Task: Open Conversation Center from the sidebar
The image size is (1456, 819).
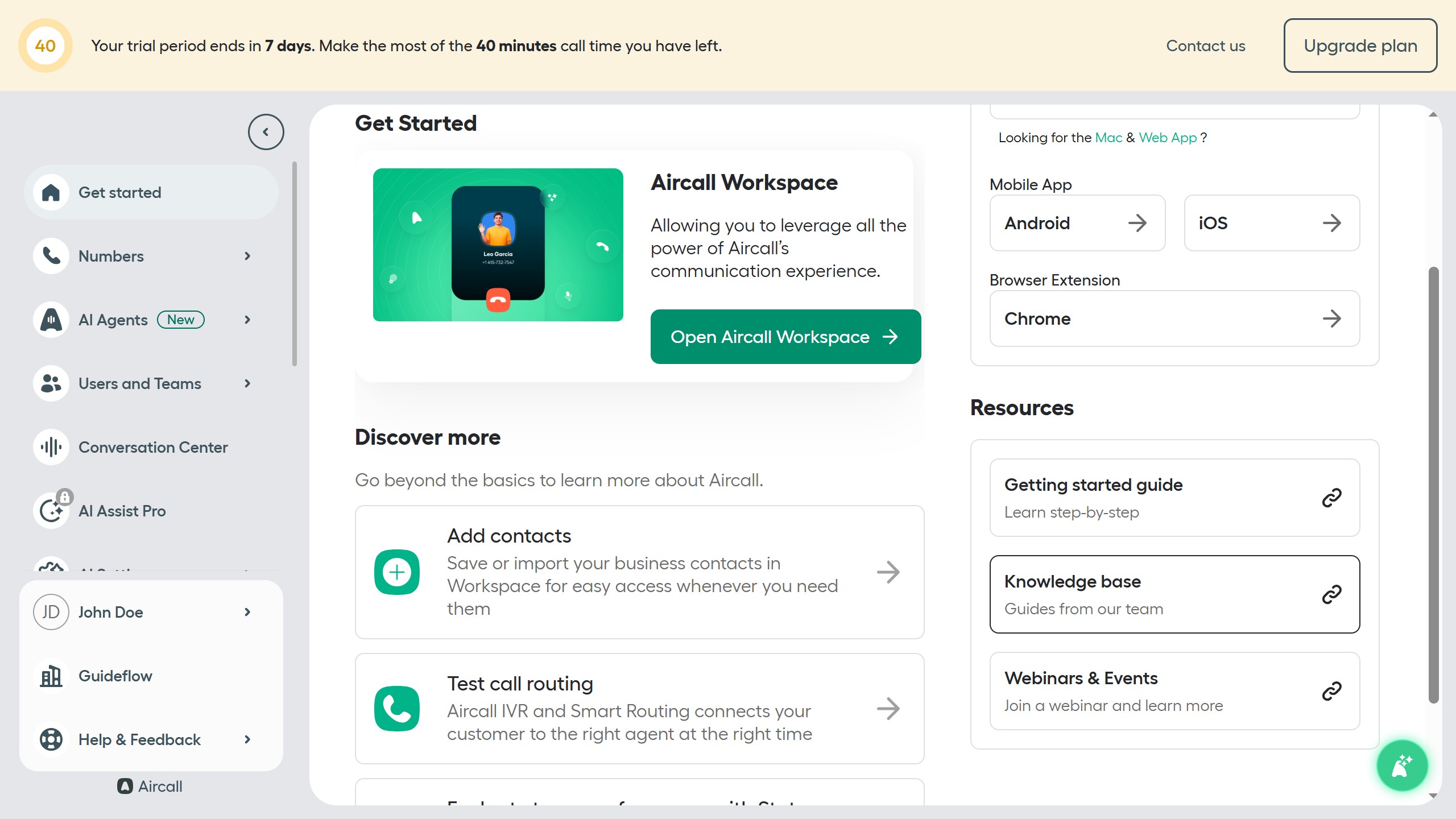Action: coord(151,447)
